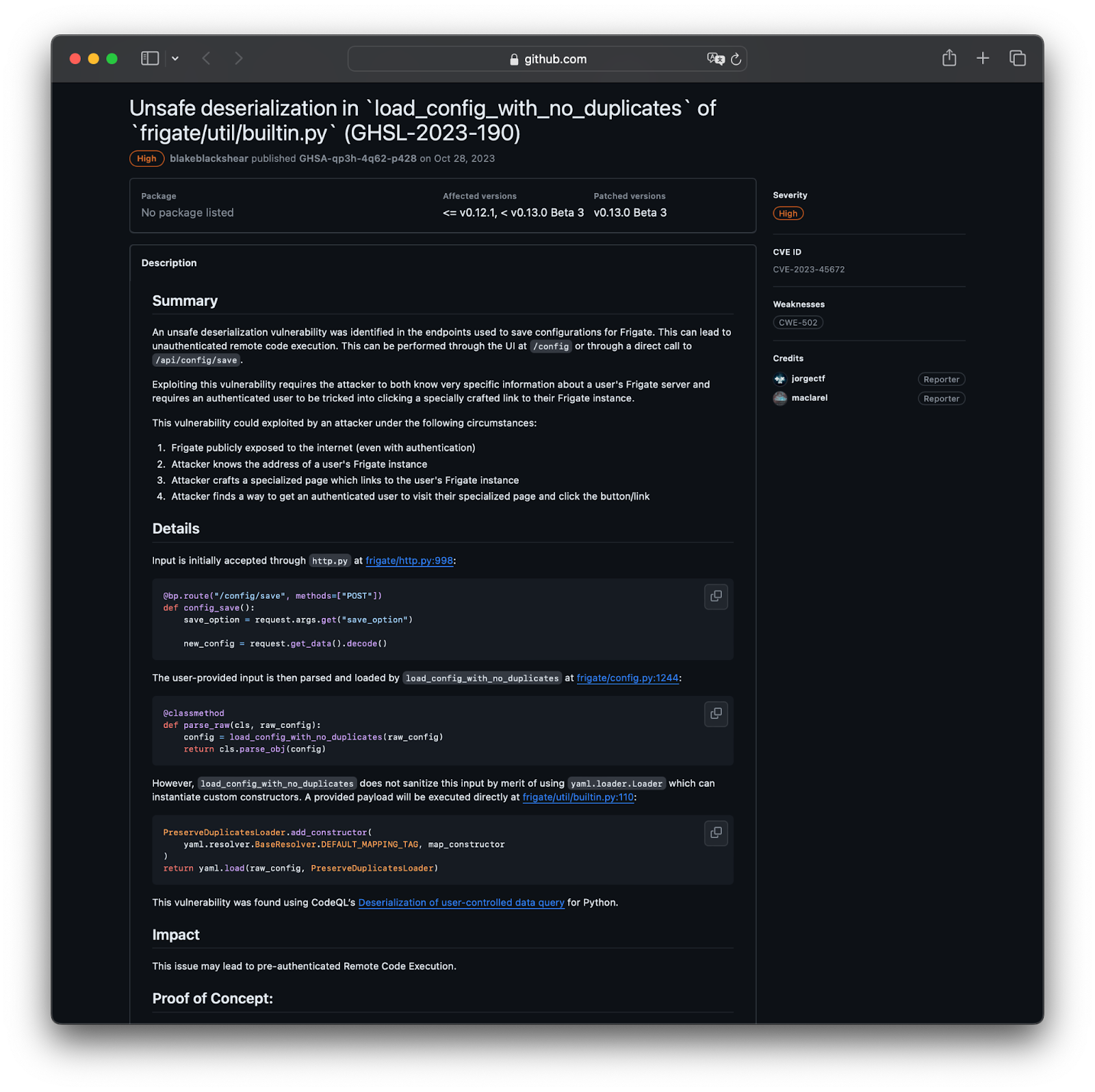Click the Summary heading
Screen dimensions: 1095x1092
[x=185, y=301]
